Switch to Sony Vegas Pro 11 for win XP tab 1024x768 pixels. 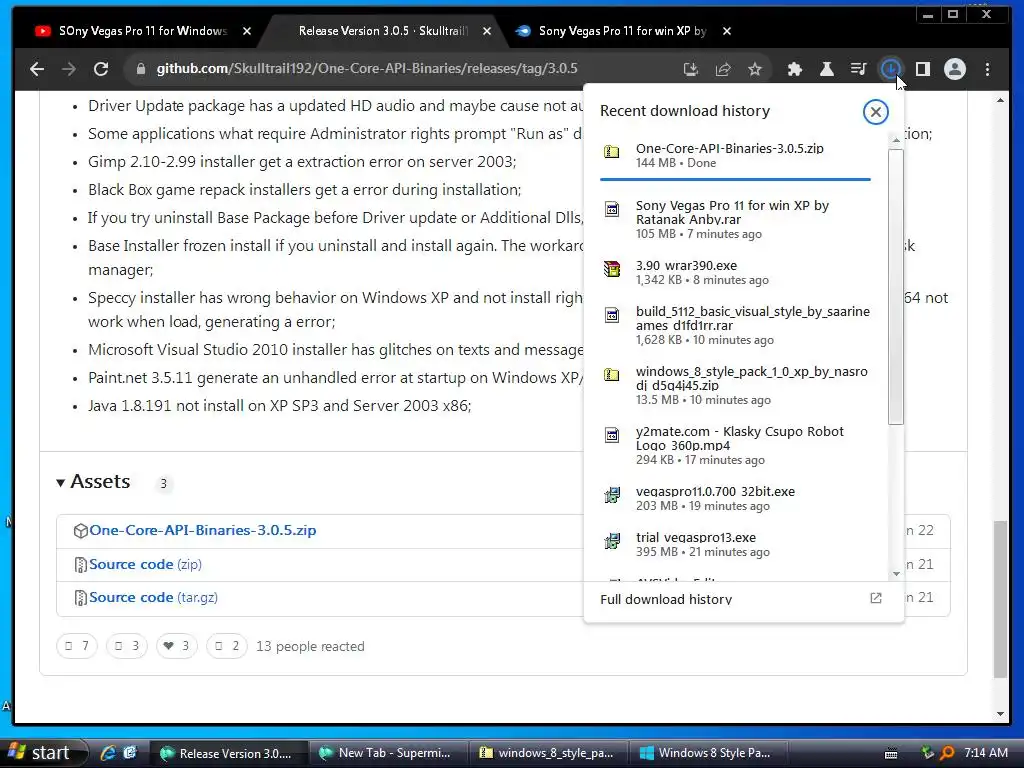pos(620,31)
